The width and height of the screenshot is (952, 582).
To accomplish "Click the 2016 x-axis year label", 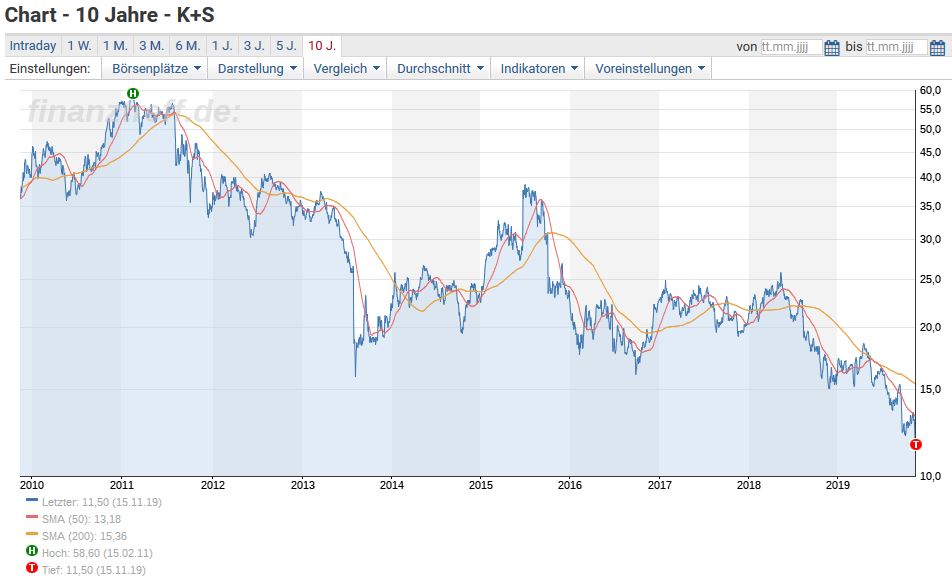I will point(570,485).
